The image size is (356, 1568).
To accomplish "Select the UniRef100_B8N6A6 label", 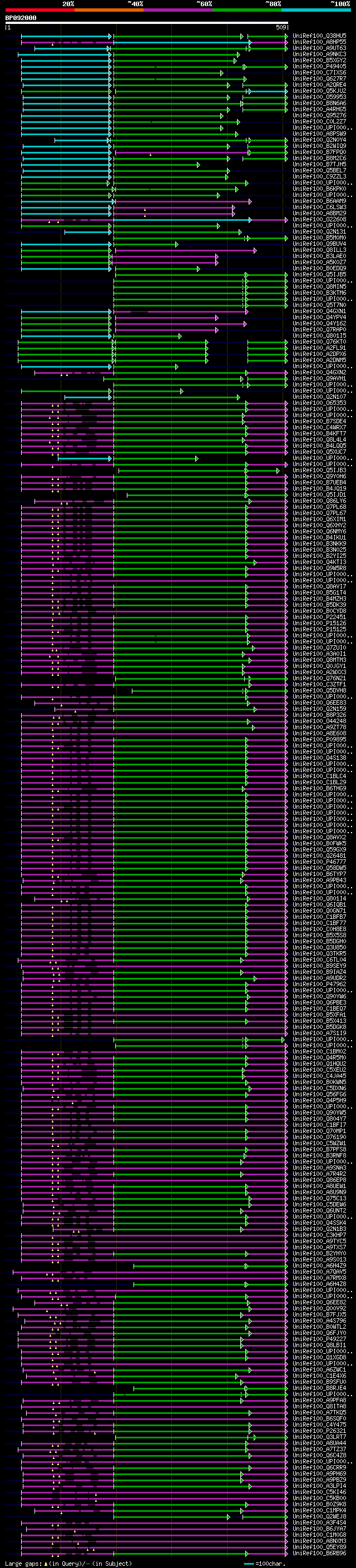I will coord(319,103).
